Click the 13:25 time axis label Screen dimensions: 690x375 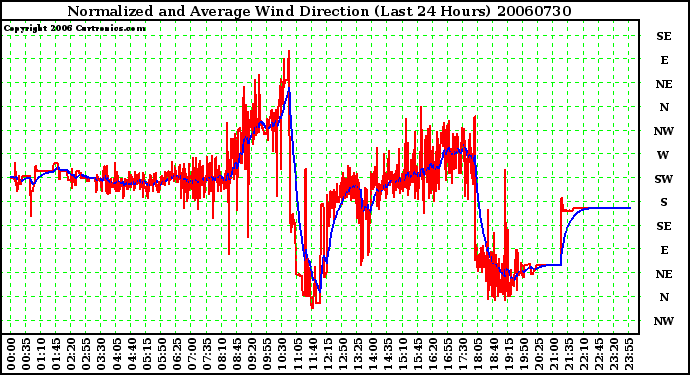tap(357, 354)
